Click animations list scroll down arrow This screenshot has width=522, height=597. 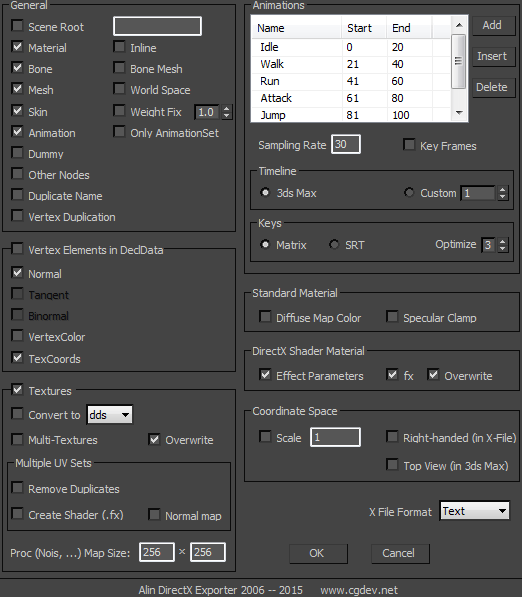click(x=459, y=113)
